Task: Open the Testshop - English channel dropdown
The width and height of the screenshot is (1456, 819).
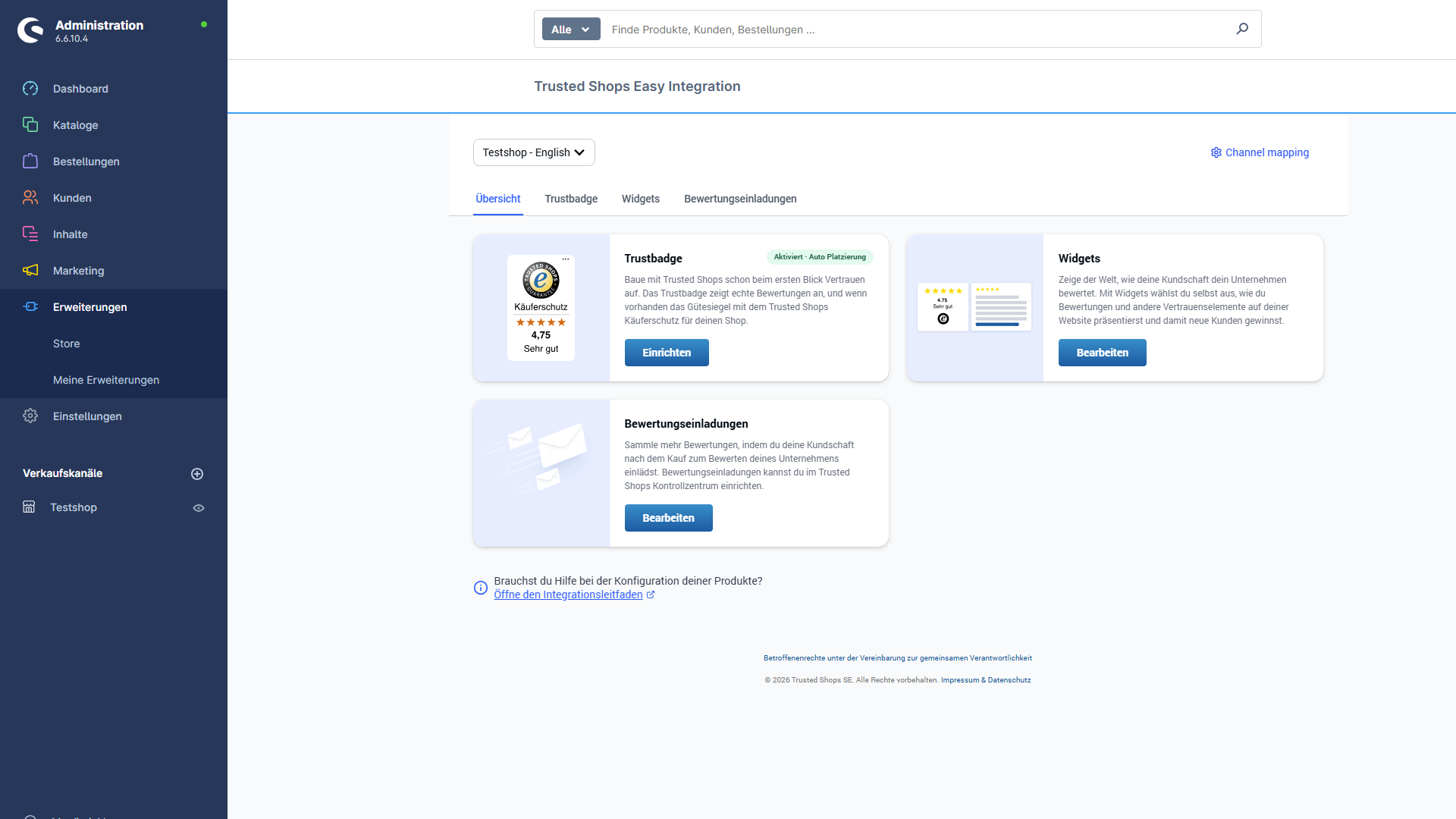Action: [533, 152]
